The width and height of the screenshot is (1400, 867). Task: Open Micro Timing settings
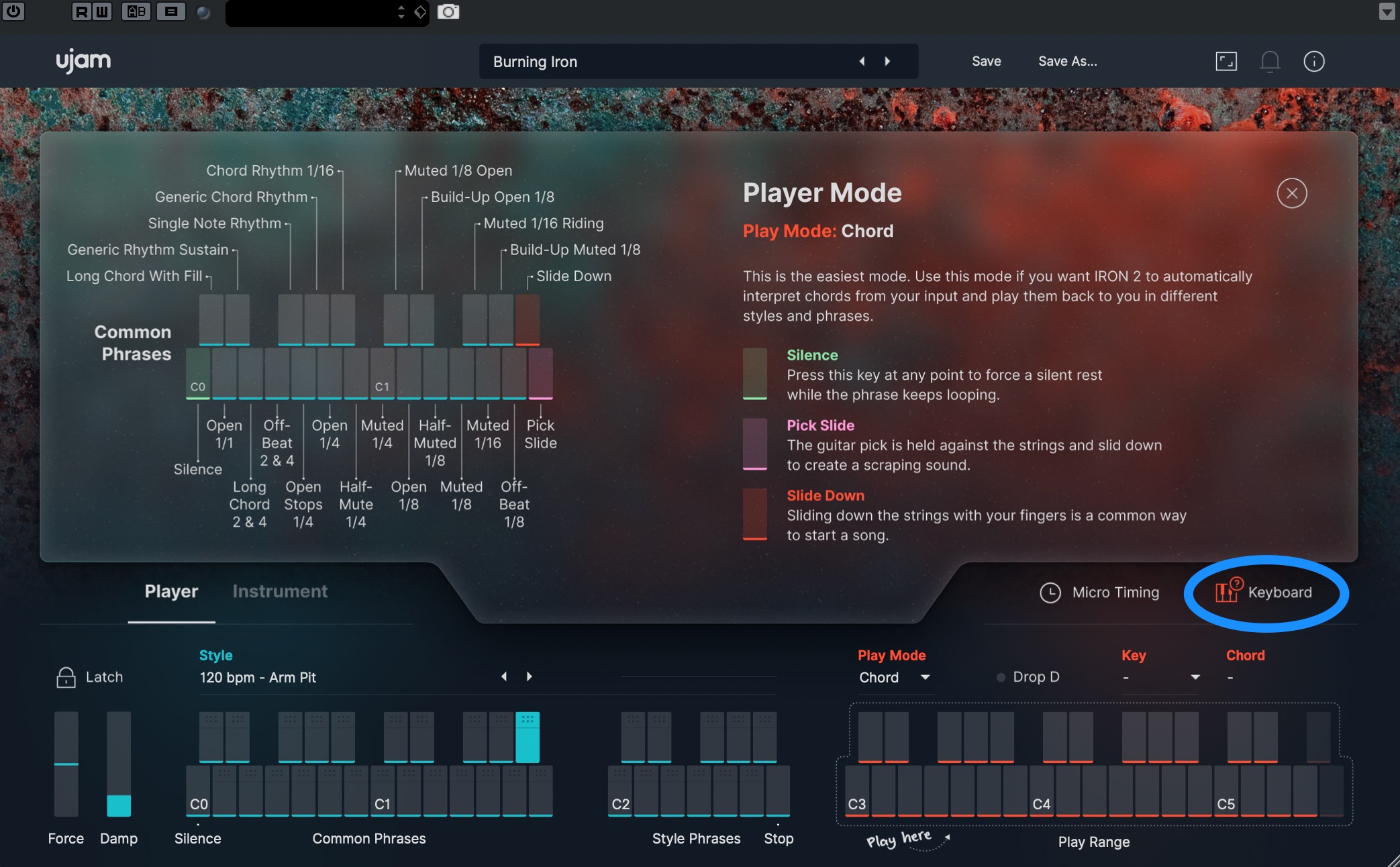(x=1100, y=593)
